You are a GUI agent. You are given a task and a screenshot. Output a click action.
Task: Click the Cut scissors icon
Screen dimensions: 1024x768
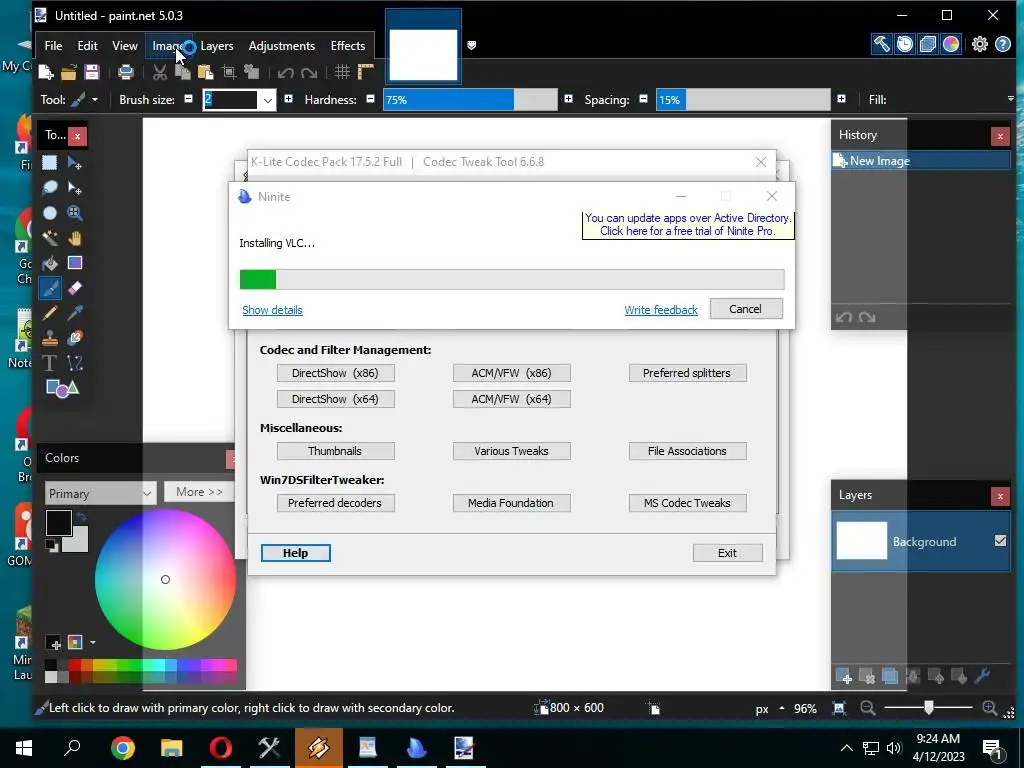[x=159, y=72]
